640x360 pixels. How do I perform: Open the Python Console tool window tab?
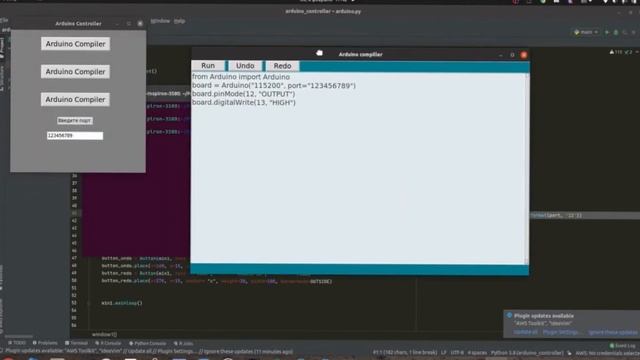[147, 343]
